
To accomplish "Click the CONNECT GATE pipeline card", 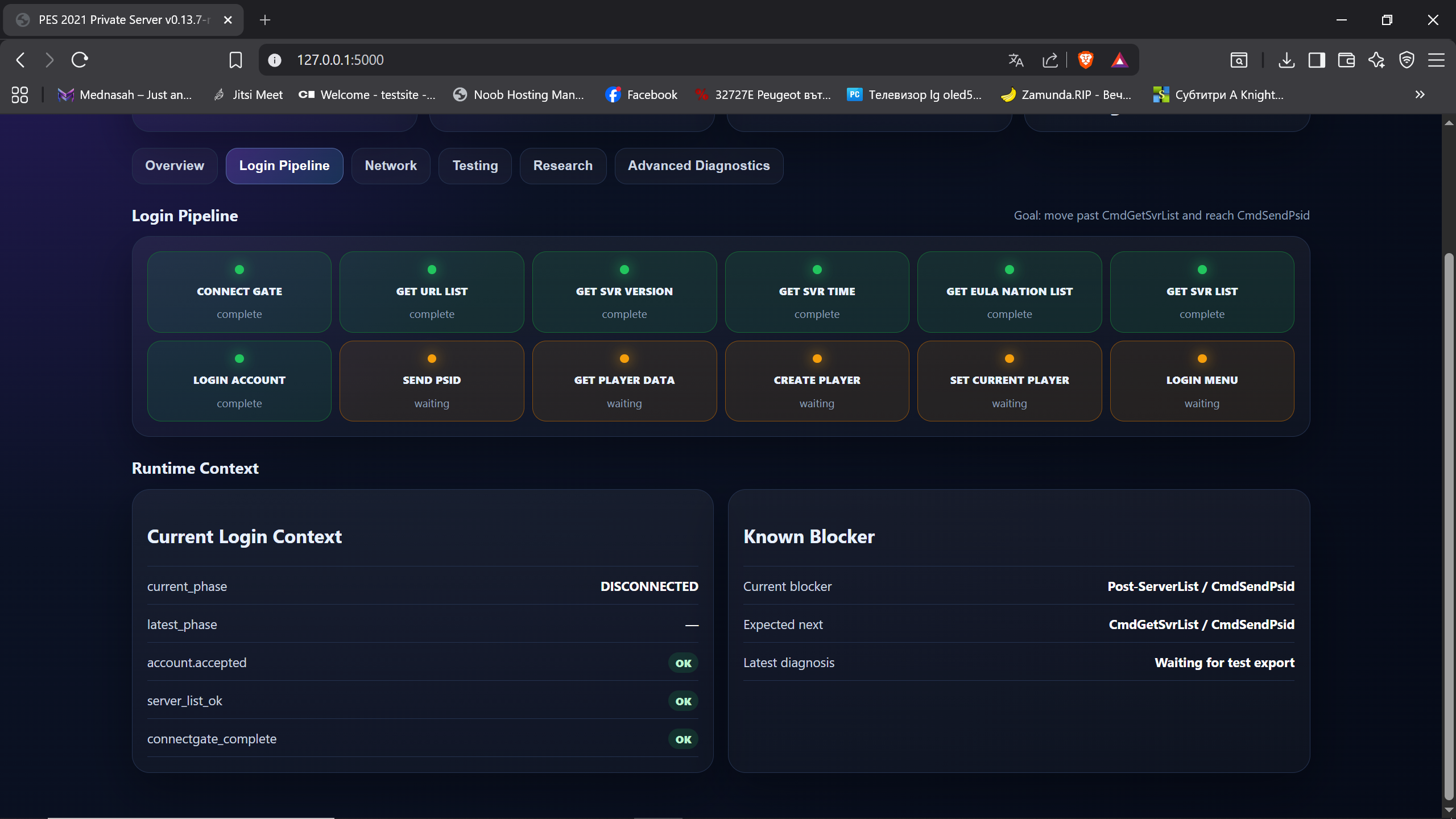I will pyautogui.click(x=239, y=292).
